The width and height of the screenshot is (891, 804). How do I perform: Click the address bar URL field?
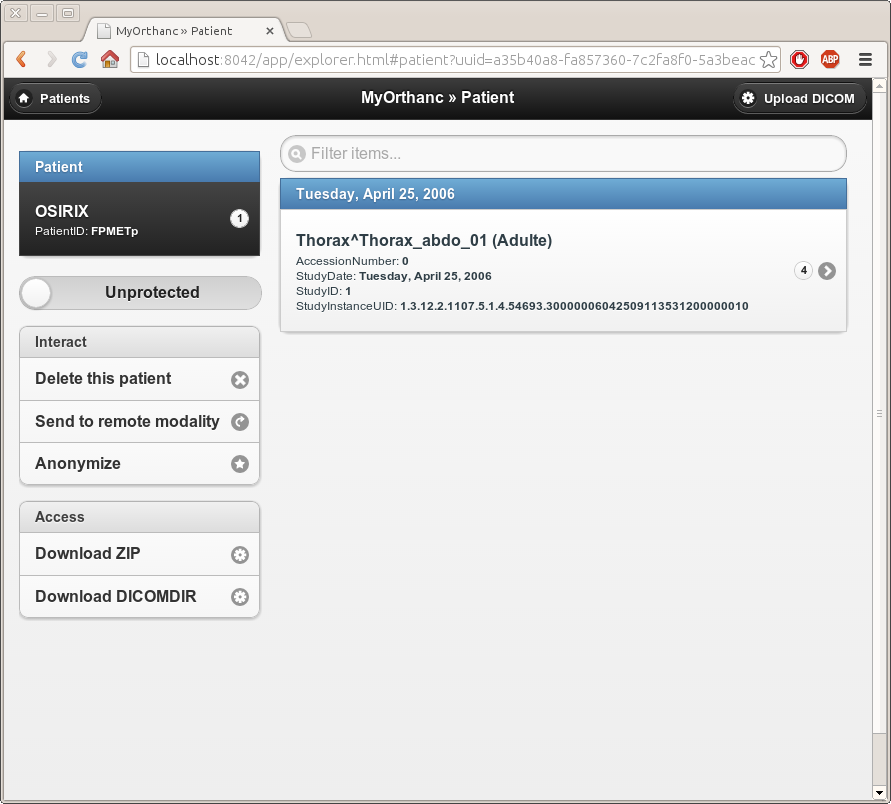click(455, 60)
